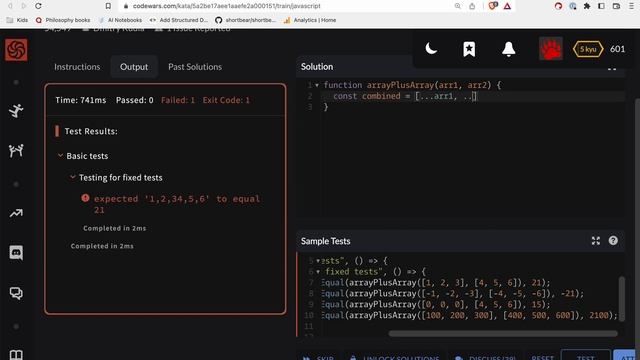Run the TEST button
The width and height of the screenshot is (640, 360).
586,355
